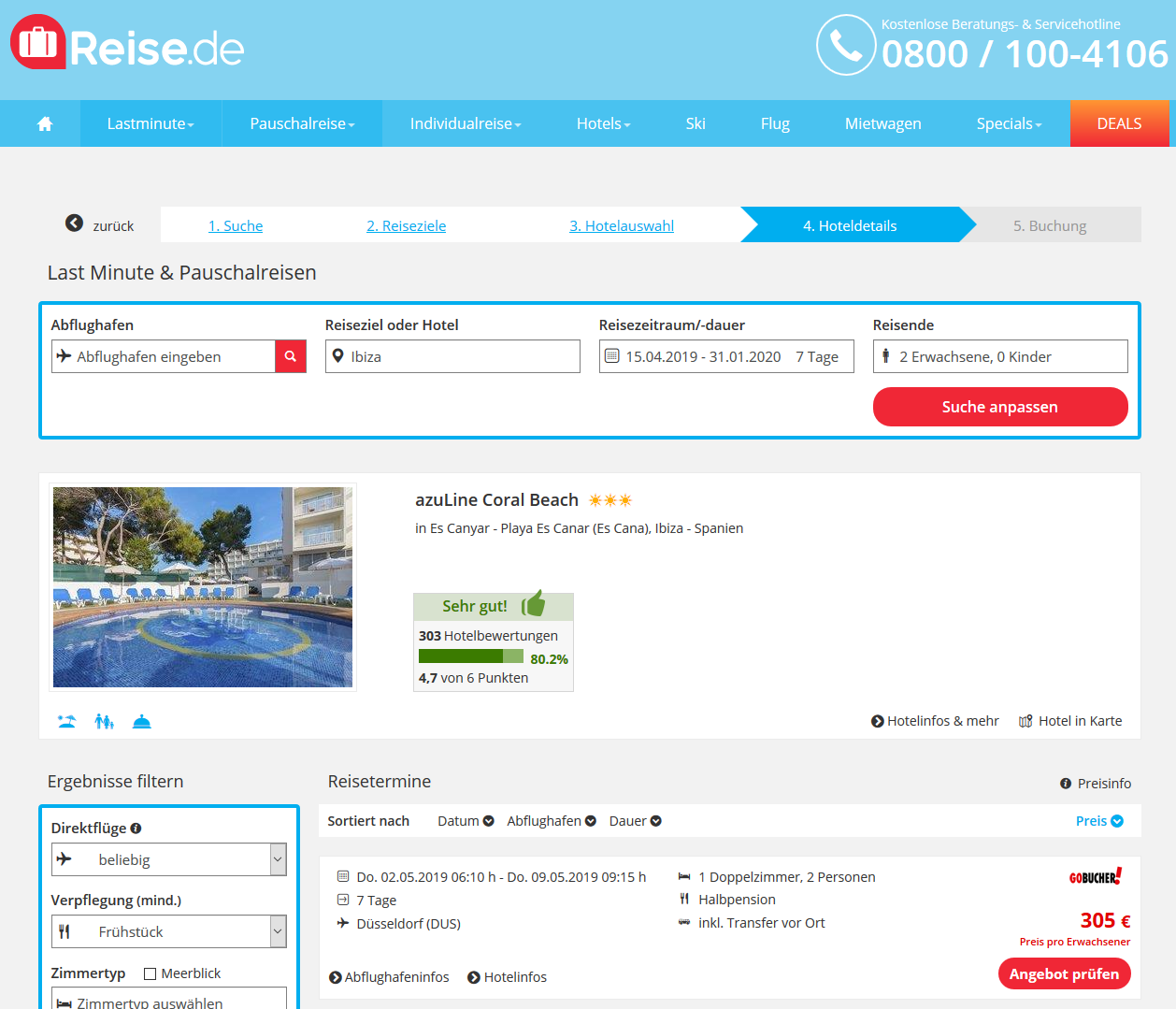Screen dimensions: 1176x1009
Task: Click the arrow icon beside Hotelinfos
Action: click(474, 977)
